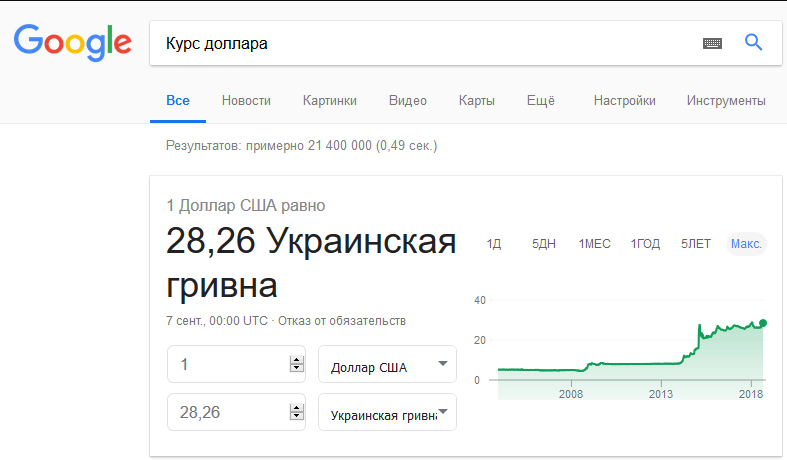Click the Google logo
This screenshot has width=787, height=460.
click(73, 42)
